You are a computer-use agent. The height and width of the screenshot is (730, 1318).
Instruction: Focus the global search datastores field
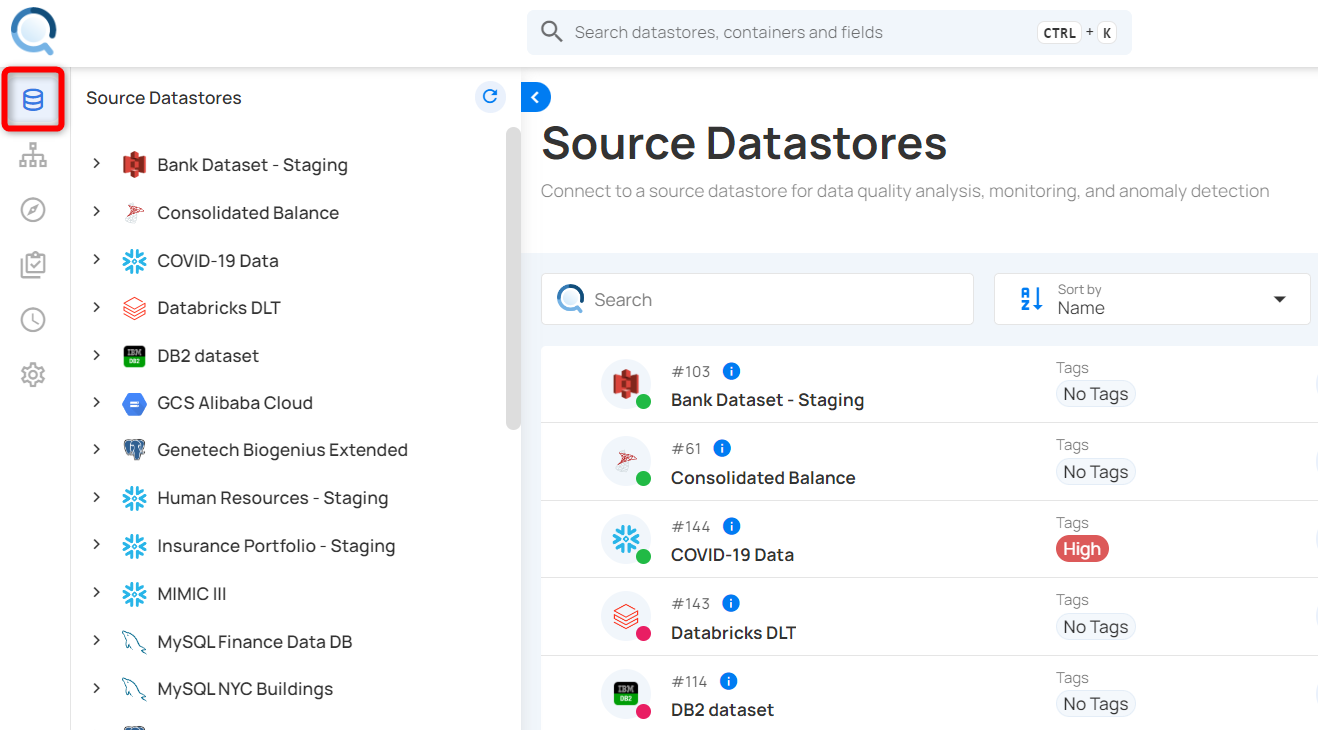tap(829, 32)
